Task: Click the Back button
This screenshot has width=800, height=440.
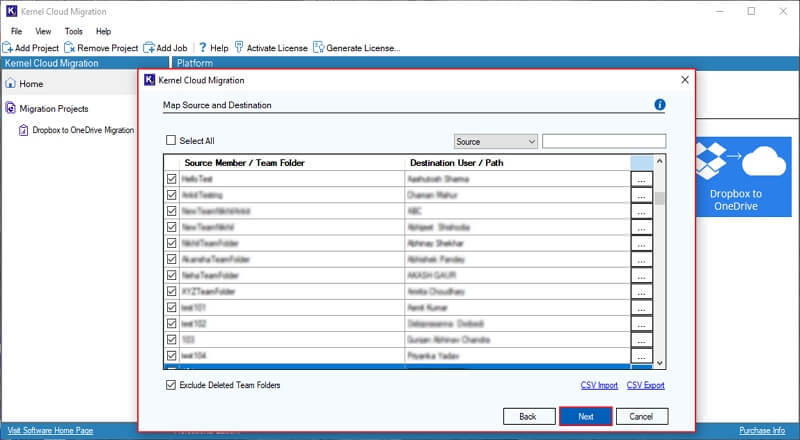Action: pos(529,417)
